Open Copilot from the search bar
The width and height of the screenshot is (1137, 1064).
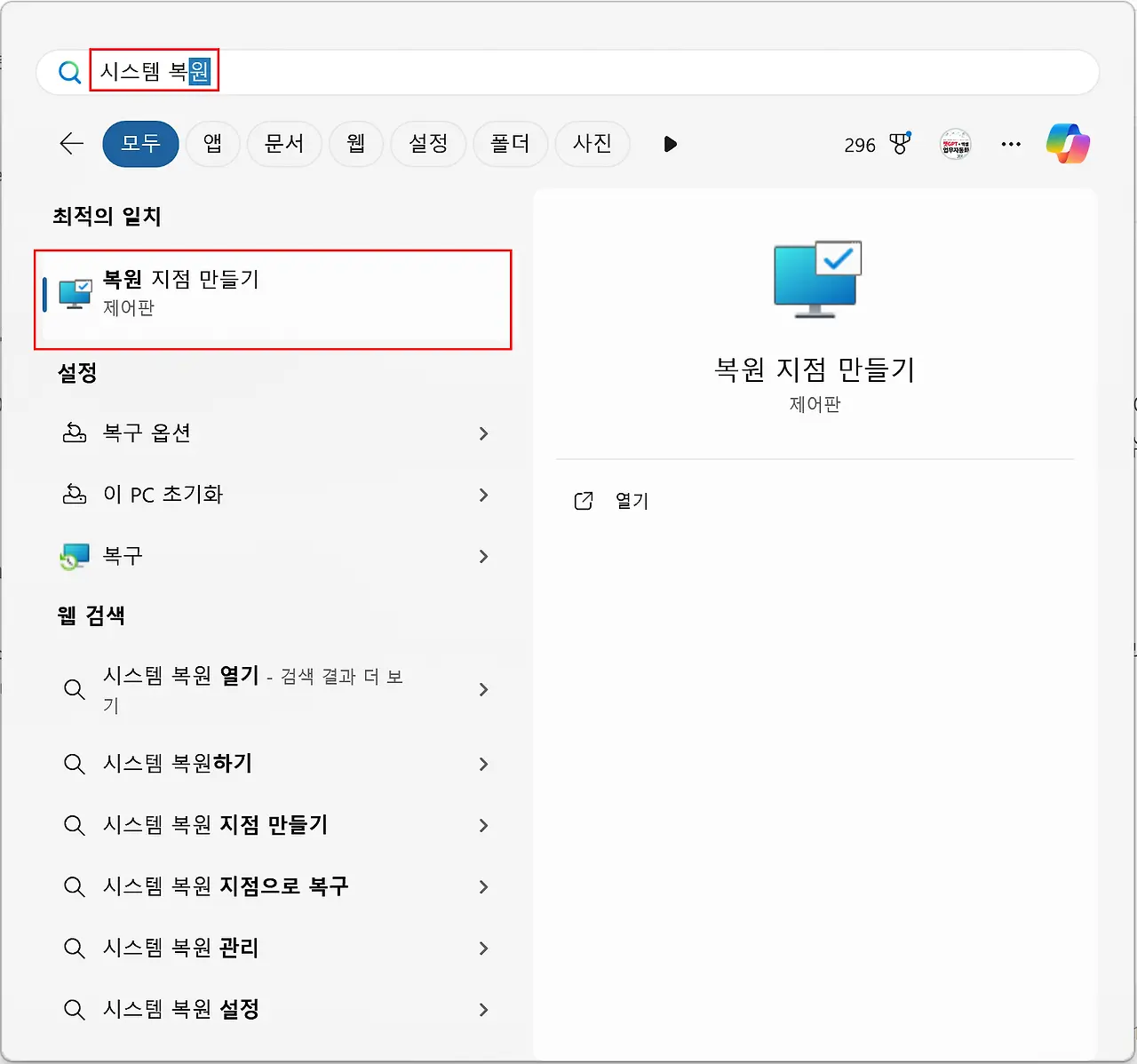[1069, 144]
